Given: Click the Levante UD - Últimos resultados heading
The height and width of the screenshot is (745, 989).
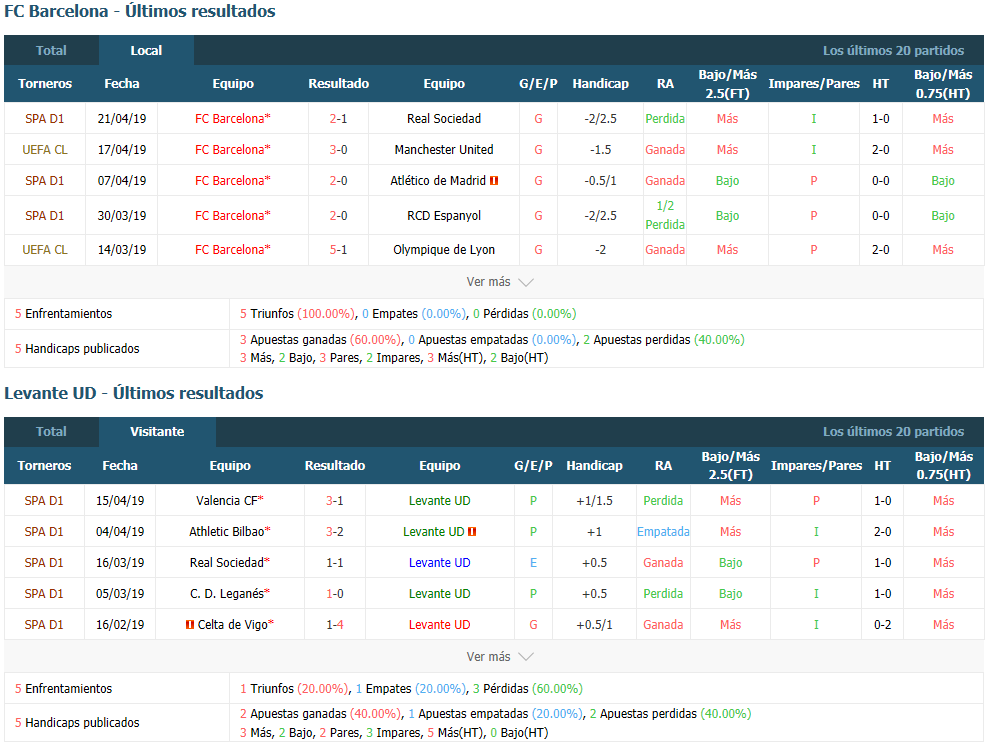Looking at the screenshot, I should (134, 393).
